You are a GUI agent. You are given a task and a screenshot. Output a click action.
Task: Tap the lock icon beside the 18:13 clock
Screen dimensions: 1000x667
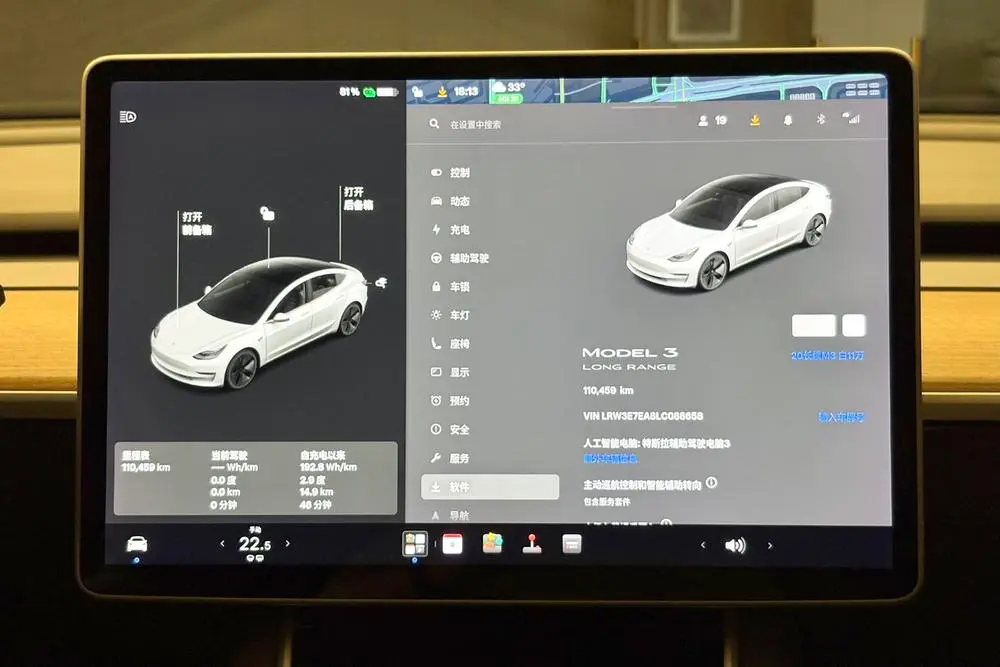[x=418, y=92]
